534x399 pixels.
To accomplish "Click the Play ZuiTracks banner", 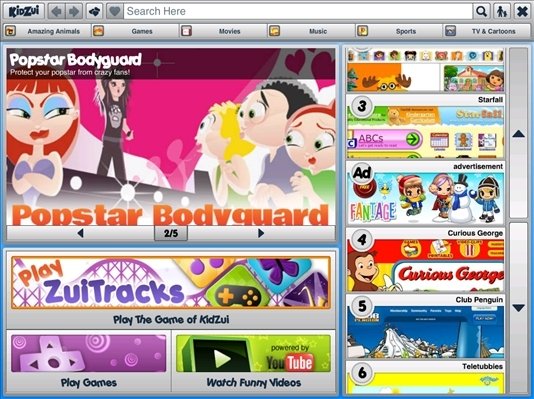I will pyautogui.click(x=171, y=283).
